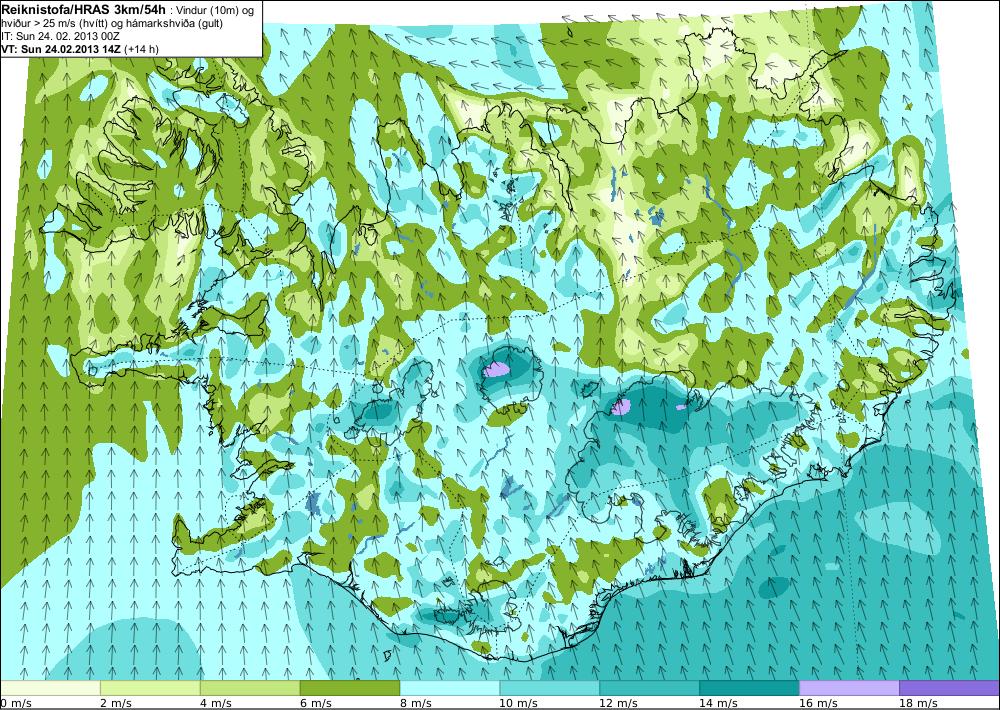
Task: Click the '10 m/s' legend label
Action: 518,703
